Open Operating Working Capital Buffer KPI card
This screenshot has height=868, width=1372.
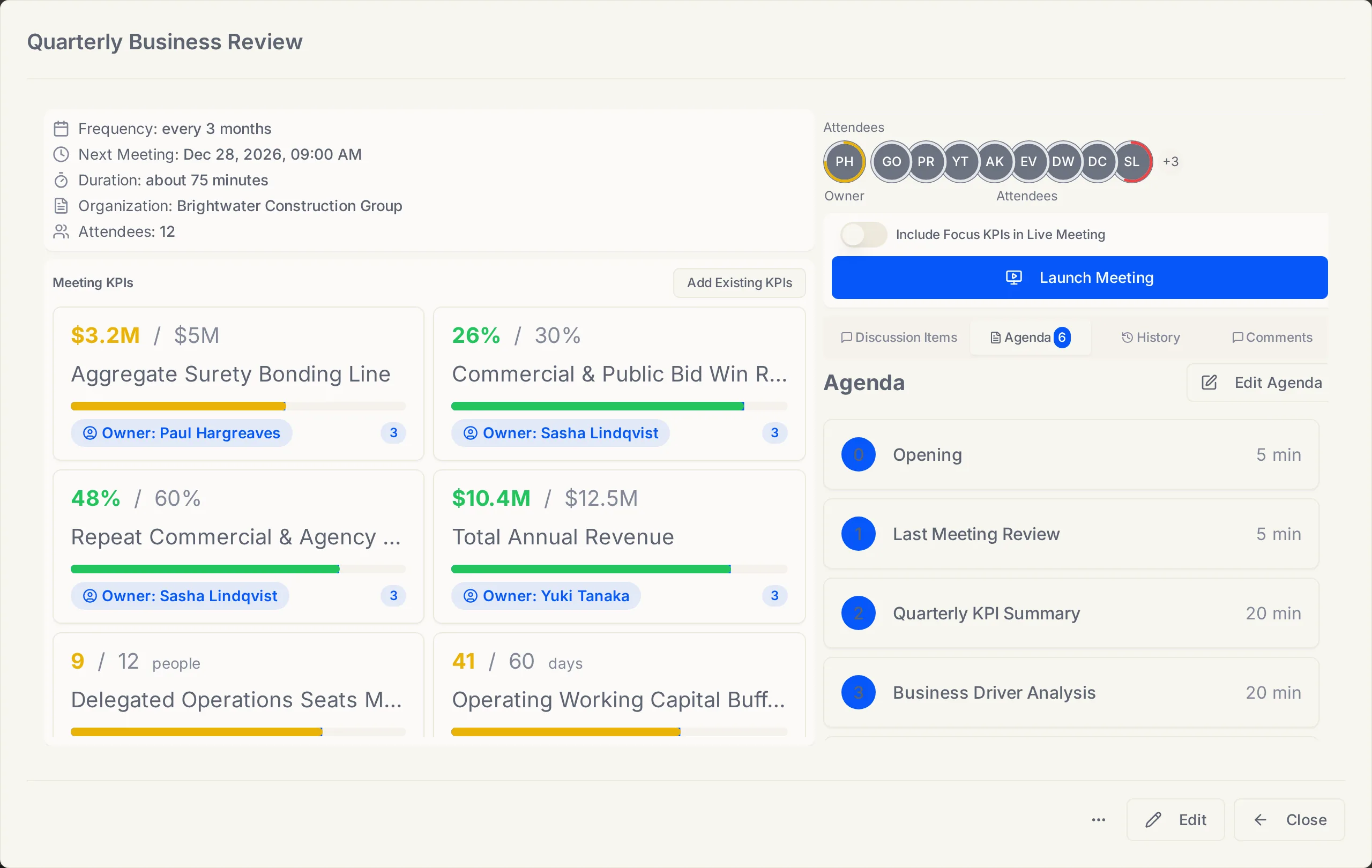point(620,685)
